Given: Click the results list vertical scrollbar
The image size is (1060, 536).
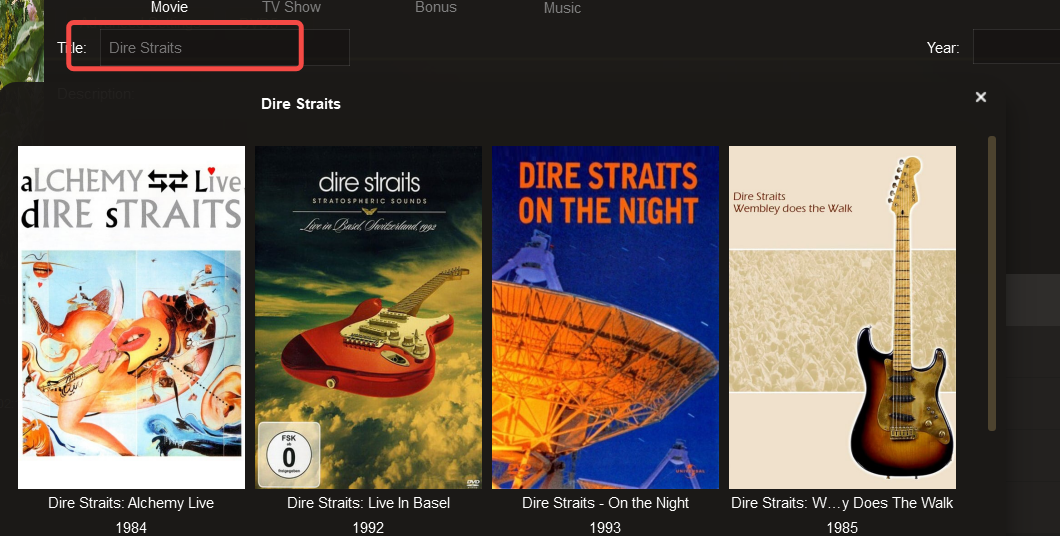Looking at the screenshot, I should coord(992,283).
